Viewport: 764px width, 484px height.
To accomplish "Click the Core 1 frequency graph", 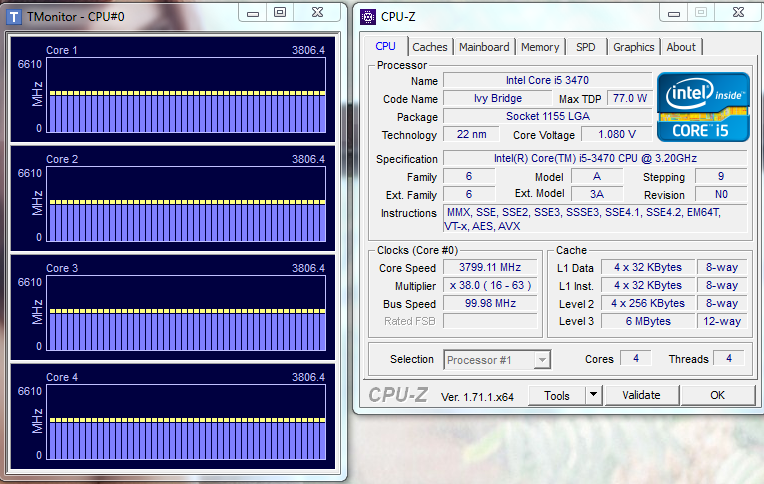I will click(x=186, y=95).
